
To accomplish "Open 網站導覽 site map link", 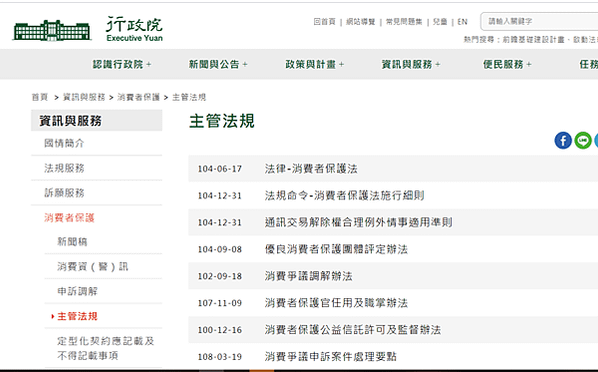I will (x=360, y=22).
